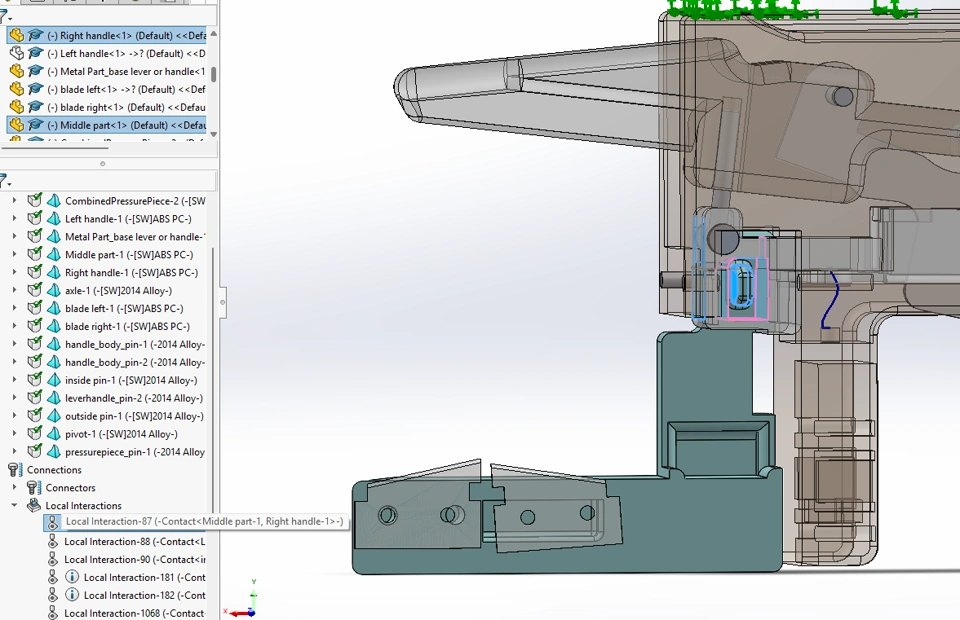
Task: Click the checkmark status icon of blade left-1
Action: 34,308
